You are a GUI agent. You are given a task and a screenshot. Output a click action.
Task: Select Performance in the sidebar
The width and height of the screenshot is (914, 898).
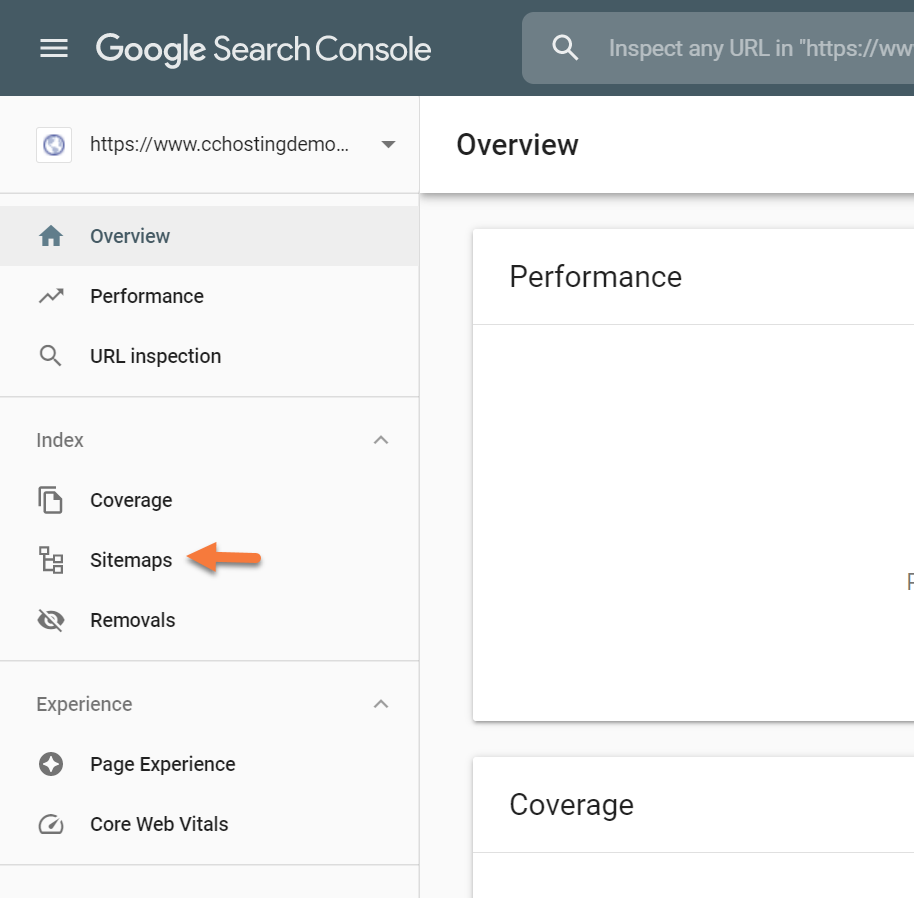[x=147, y=296]
